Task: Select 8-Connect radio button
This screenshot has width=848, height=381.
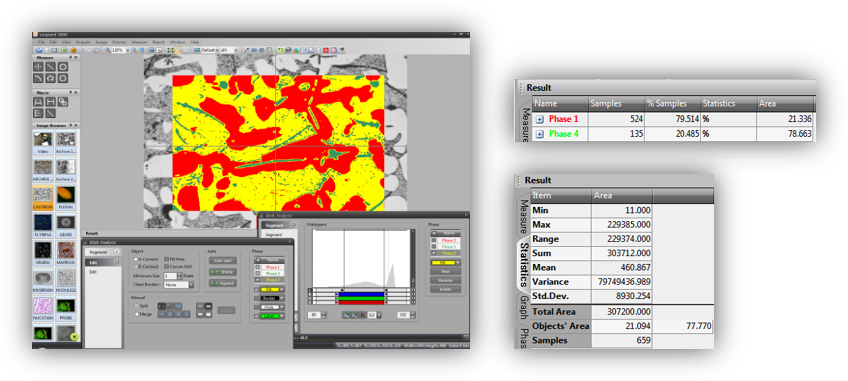Action: point(136,267)
